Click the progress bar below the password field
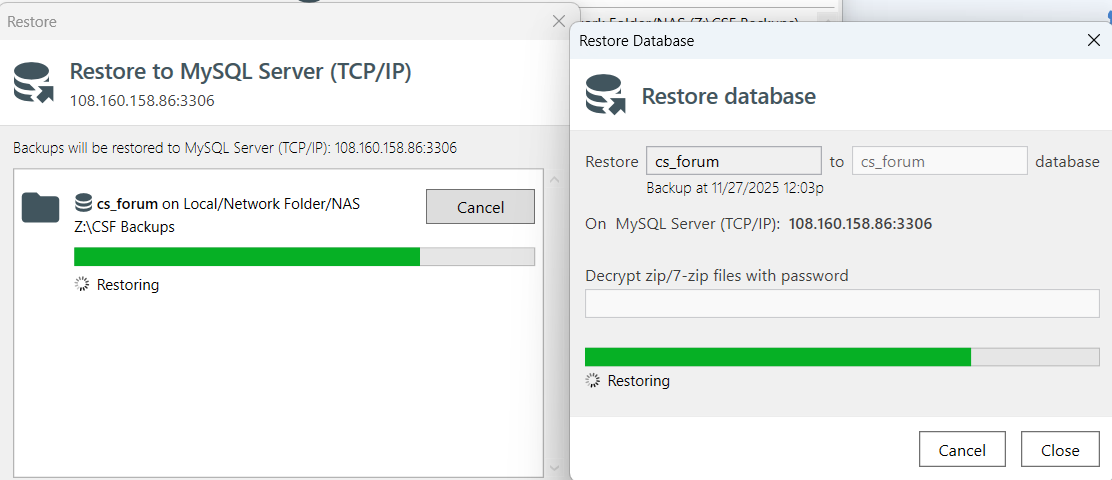 click(841, 357)
